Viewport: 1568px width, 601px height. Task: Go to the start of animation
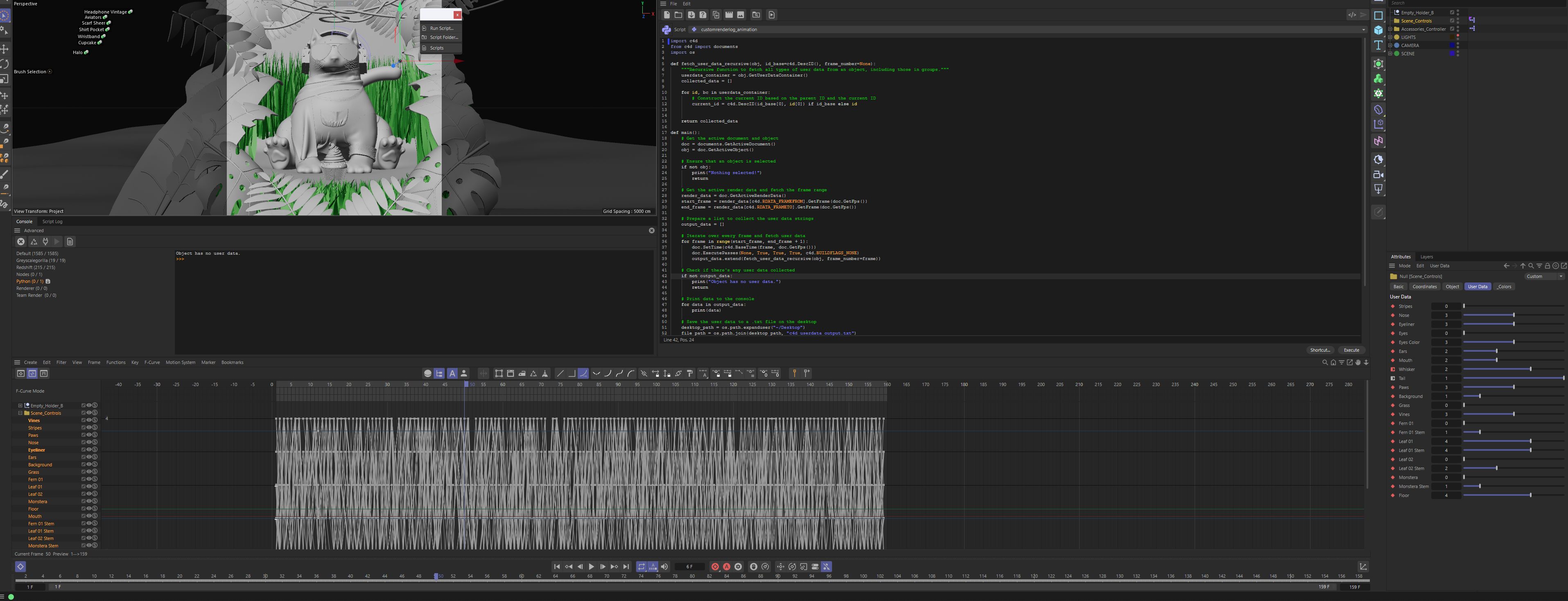[x=556, y=566]
